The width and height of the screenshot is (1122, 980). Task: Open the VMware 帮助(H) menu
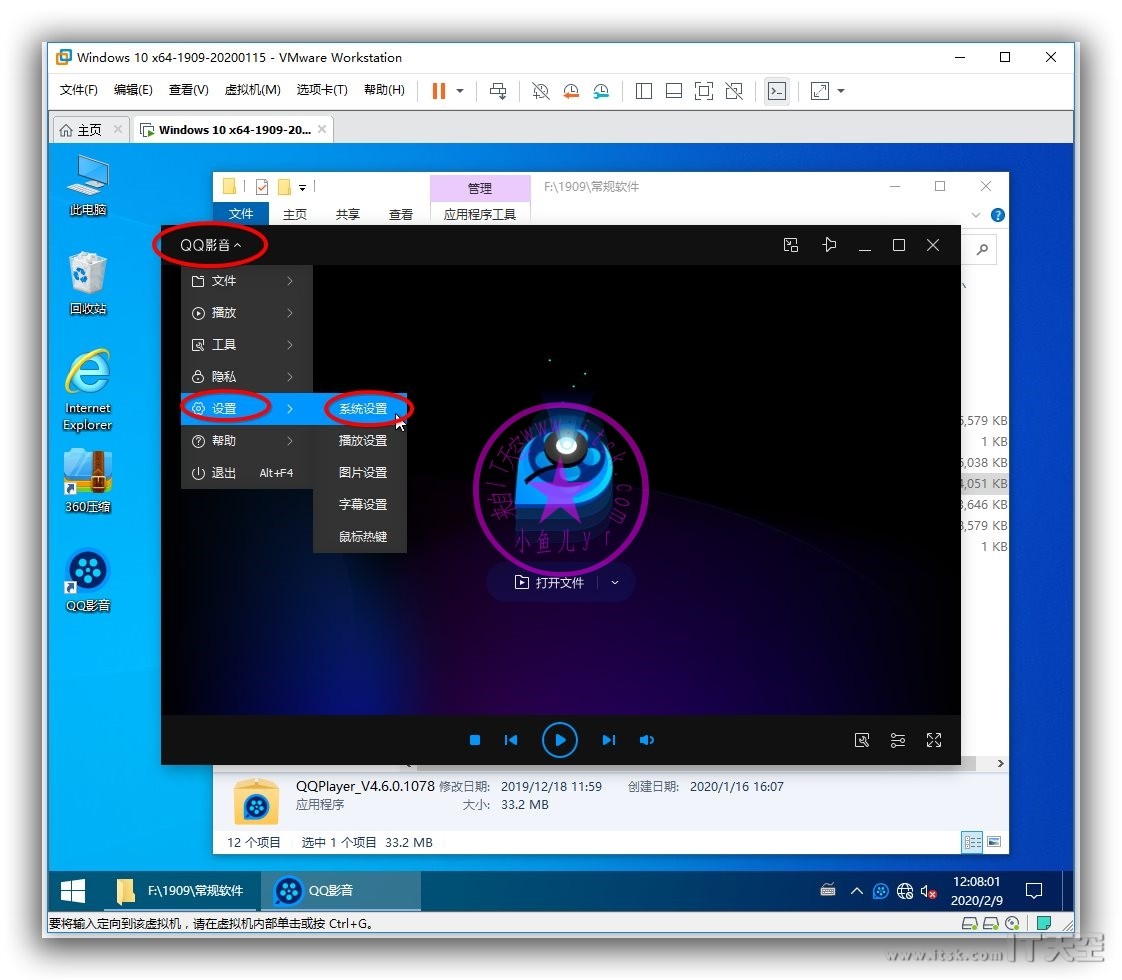[x=384, y=89]
